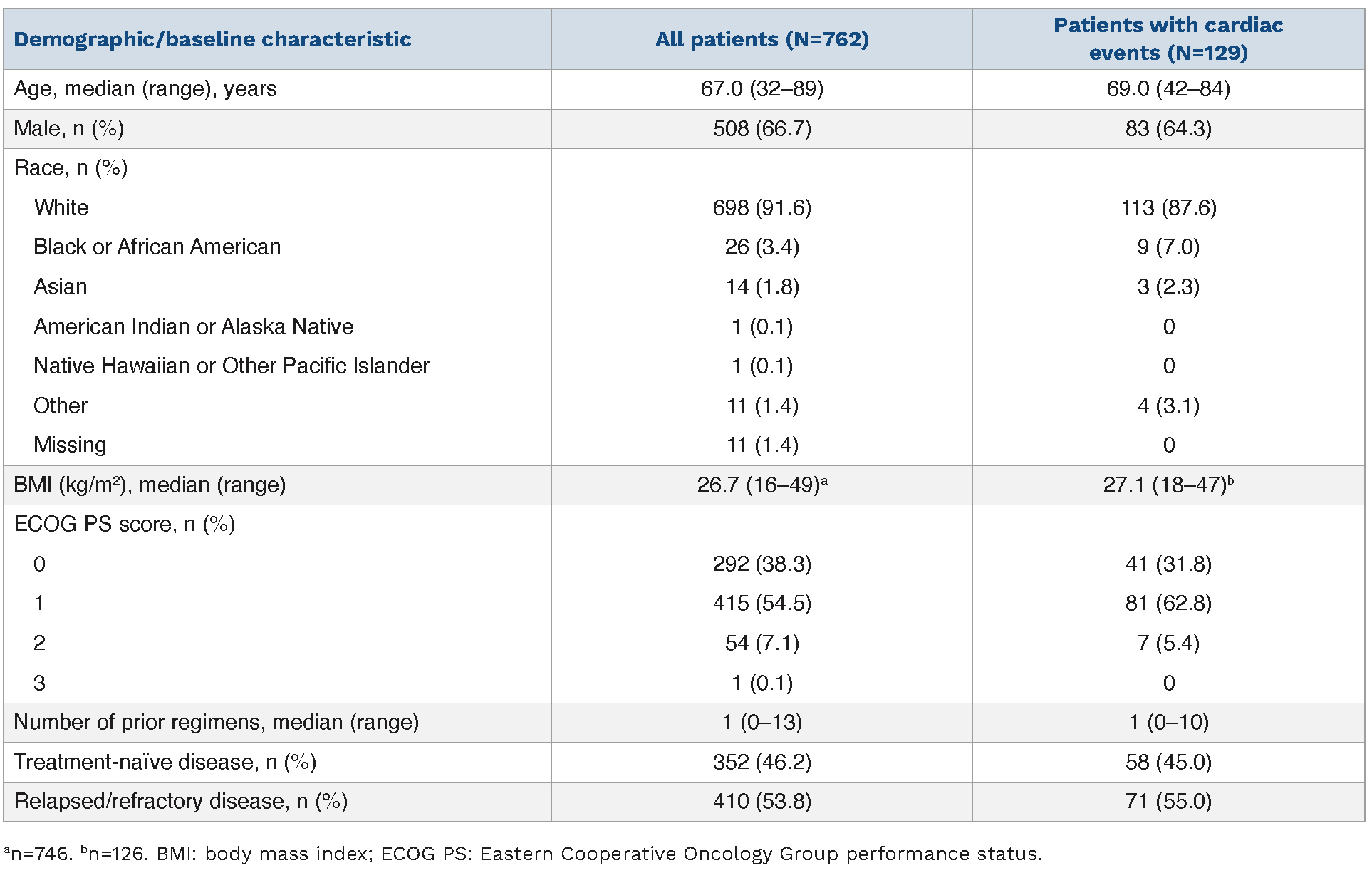Select the "81 (62.8)" ECOG cell
Image resolution: width=1372 pixels, height=878 pixels.
click(1168, 604)
